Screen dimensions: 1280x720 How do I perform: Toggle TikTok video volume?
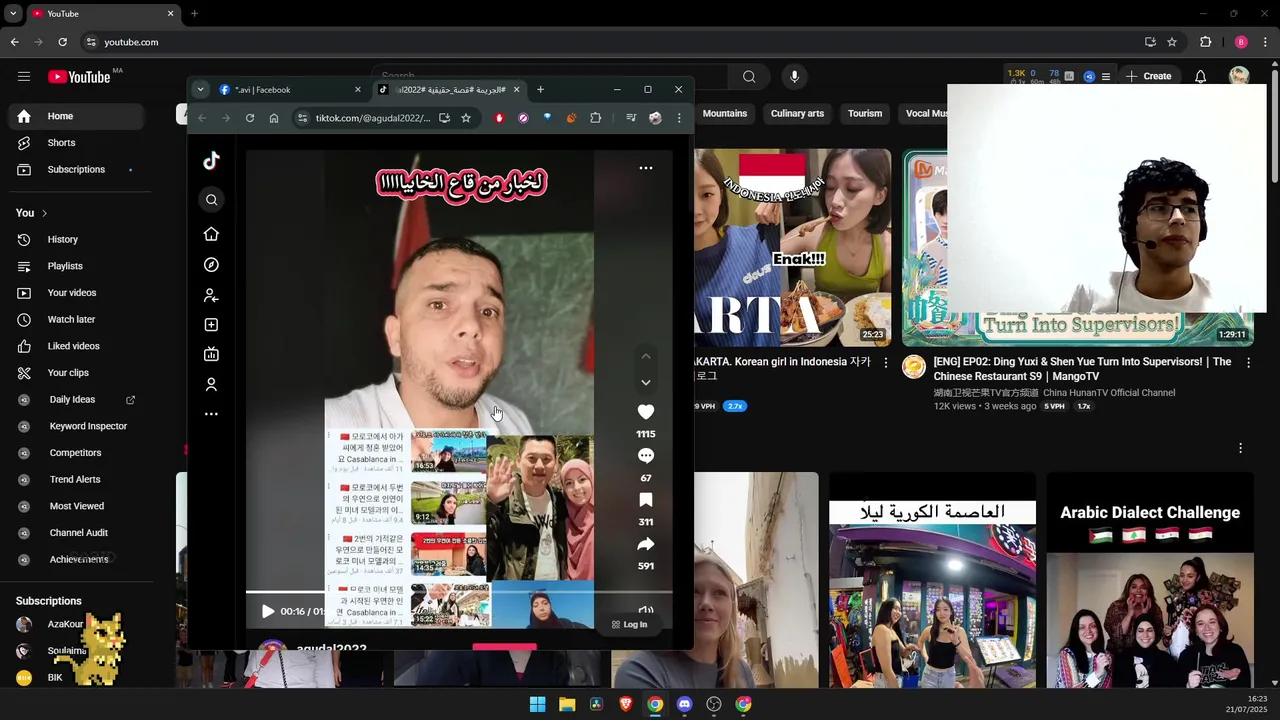click(x=646, y=610)
